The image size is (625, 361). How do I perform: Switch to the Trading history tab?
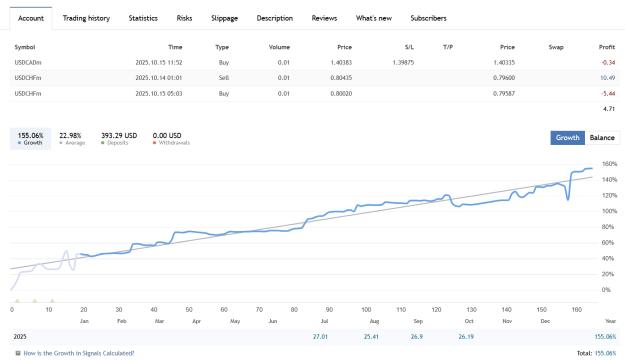tap(86, 18)
